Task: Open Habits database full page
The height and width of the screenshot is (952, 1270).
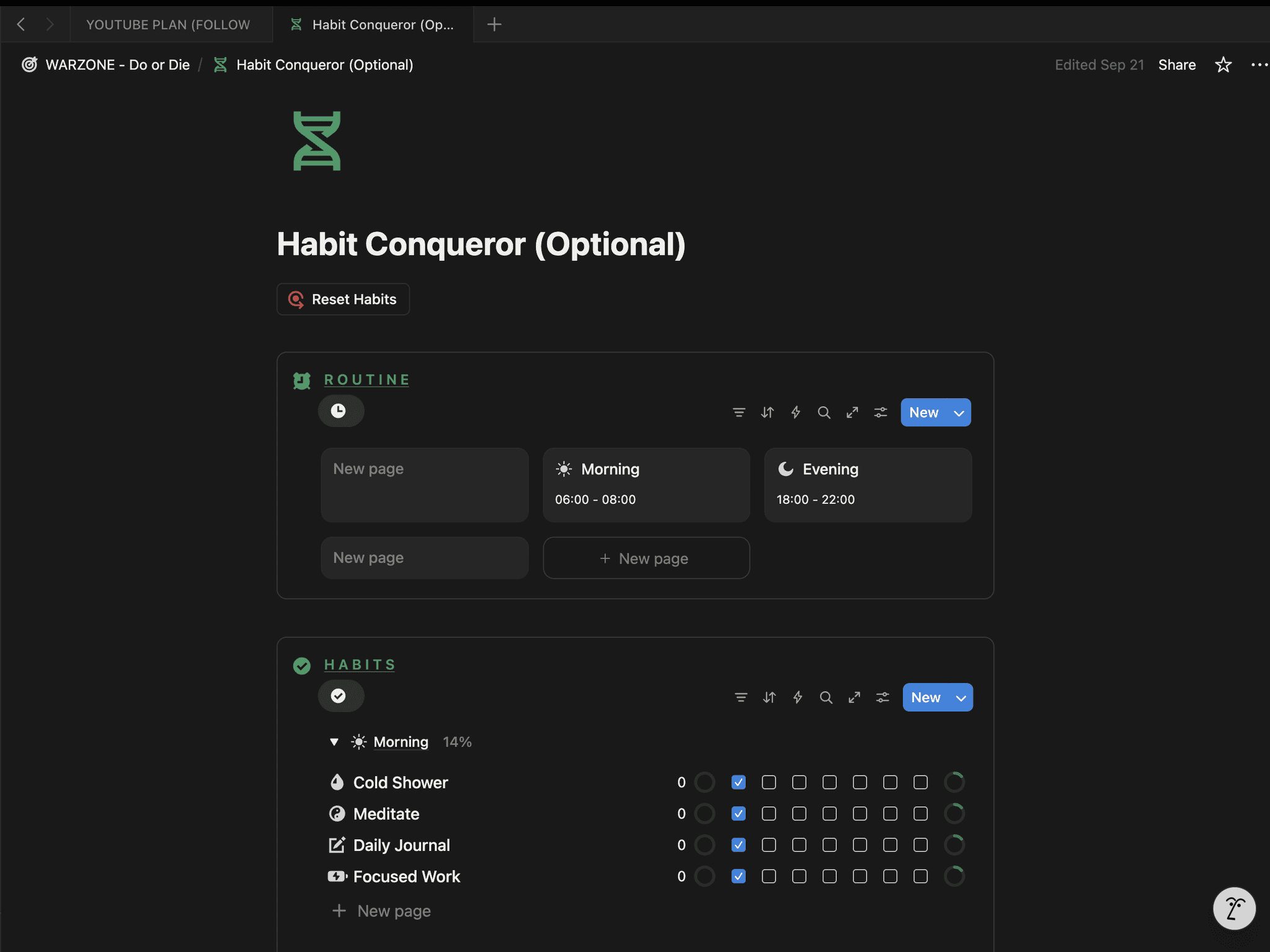Action: coord(854,698)
